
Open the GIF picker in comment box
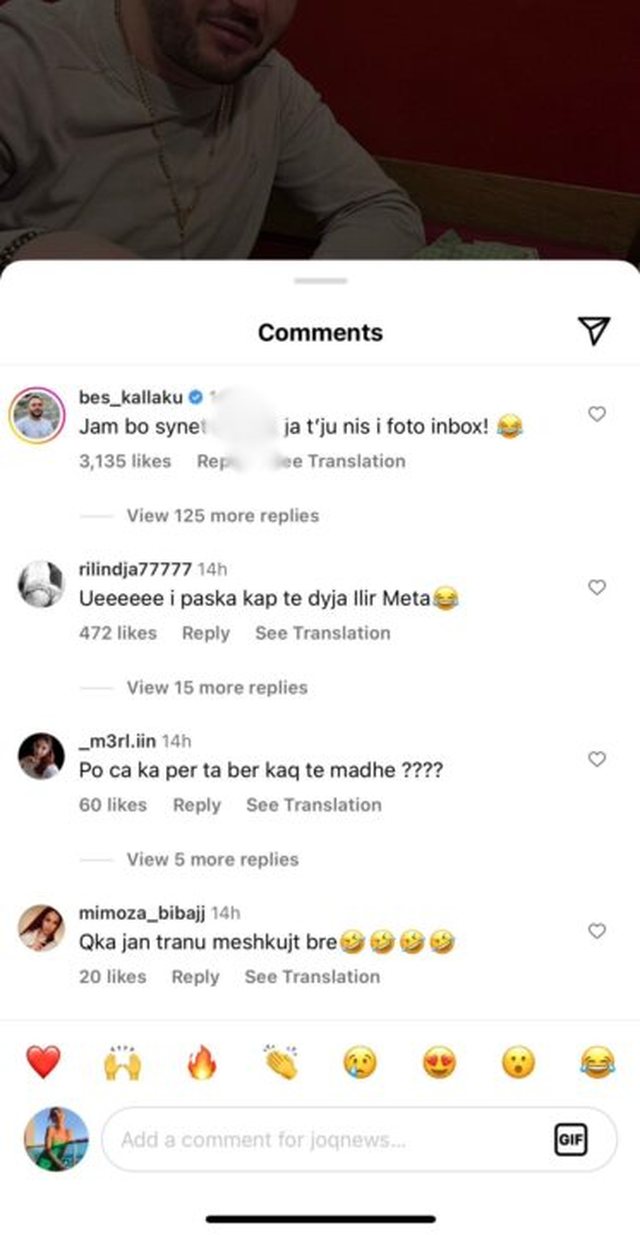570,1139
